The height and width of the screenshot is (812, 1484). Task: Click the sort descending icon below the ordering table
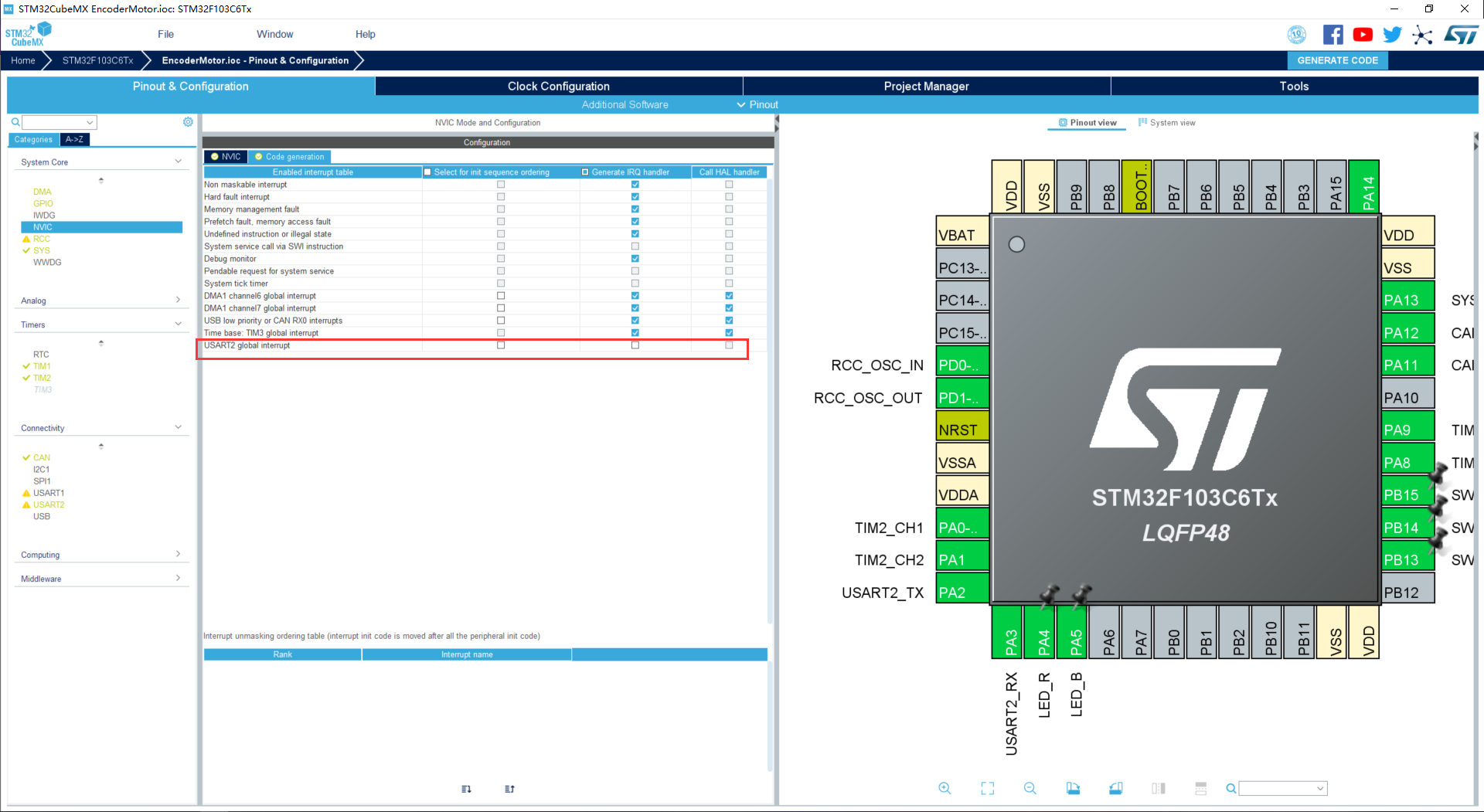(466, 789)
